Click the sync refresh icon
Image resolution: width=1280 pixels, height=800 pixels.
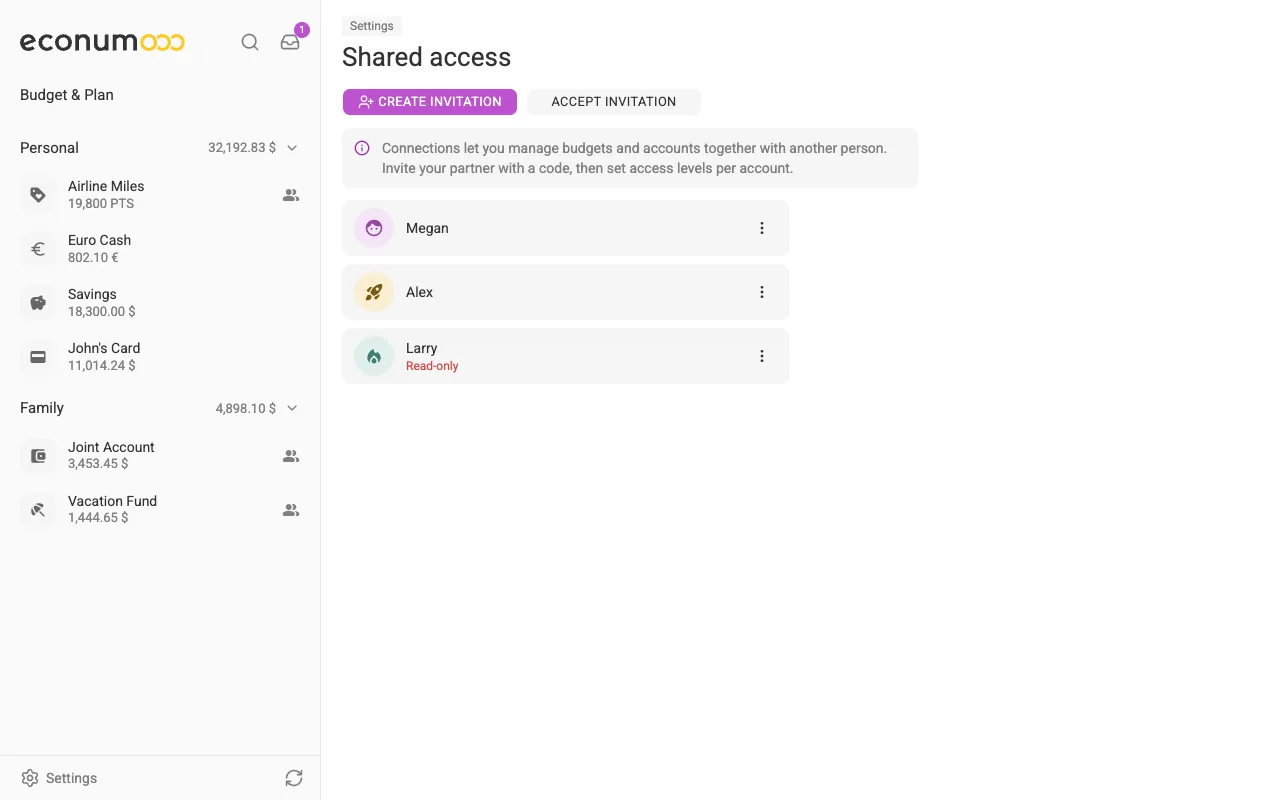point(293,778)
